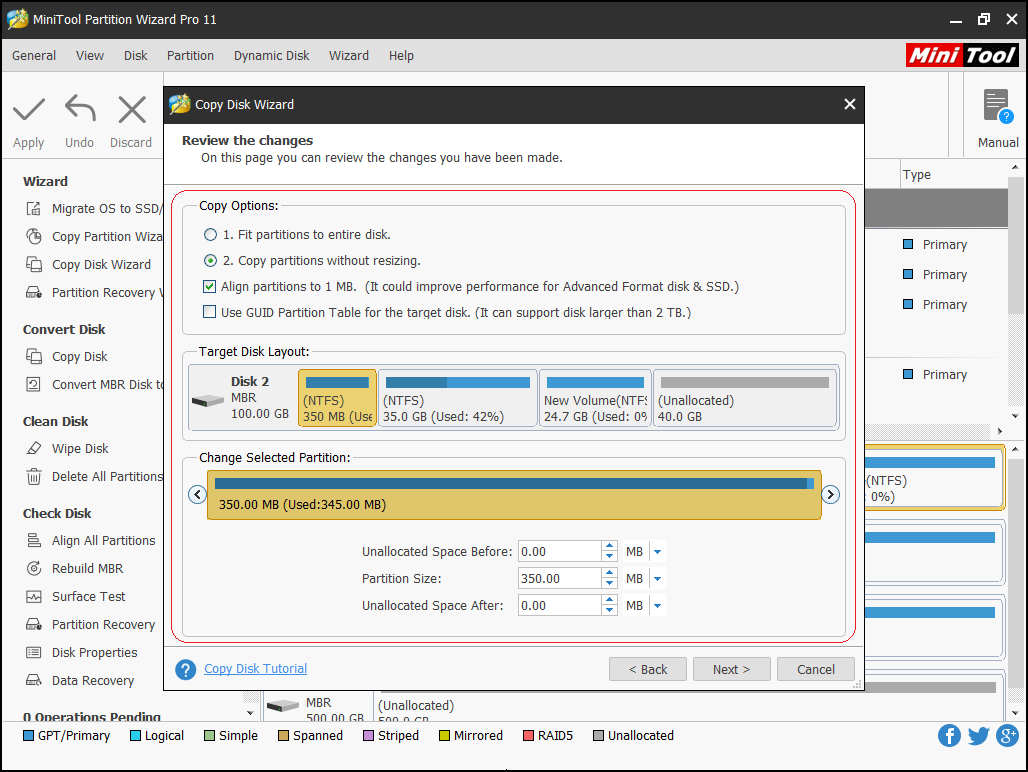Launch Data Recovery icon
Screen dimensions: 1028x772
point(33,680)
